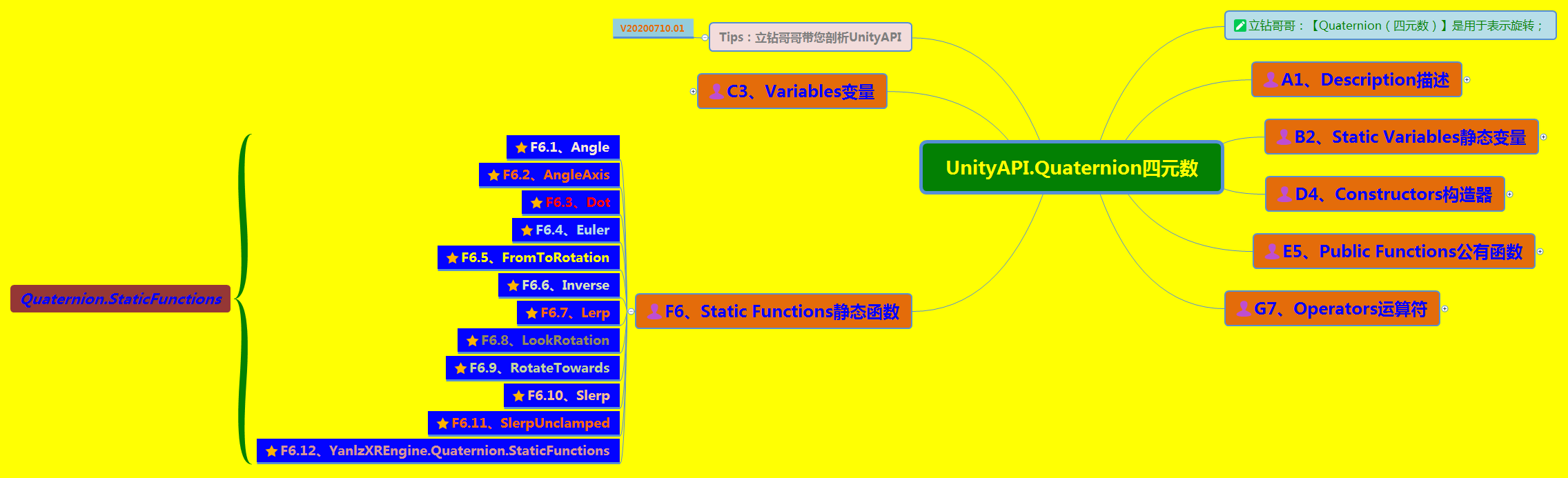Viewport: 1568px width, 478px height.
Task: Select the G7 Operators运算符 topic
Action: [x=1332, y=308]
